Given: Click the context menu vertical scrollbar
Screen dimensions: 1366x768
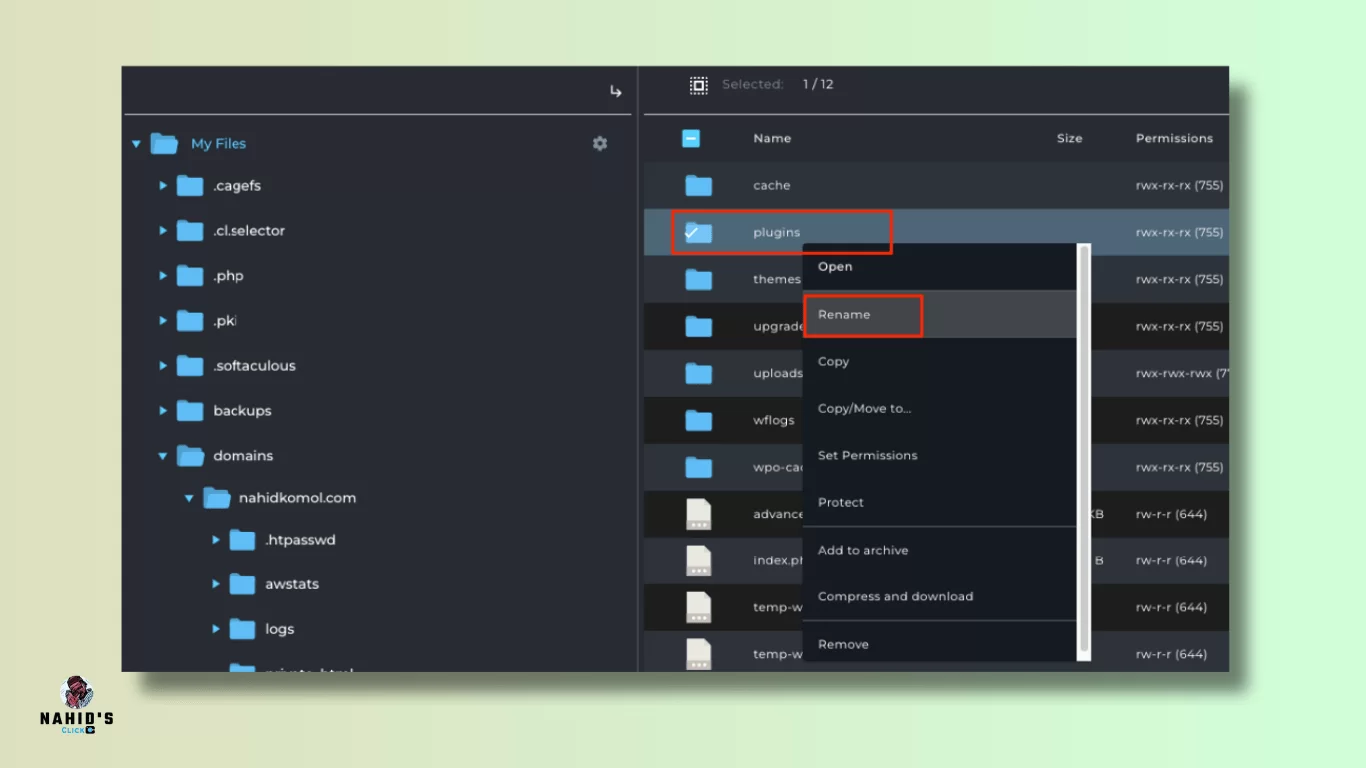Looking at the screenshot, I should 1084,452.
